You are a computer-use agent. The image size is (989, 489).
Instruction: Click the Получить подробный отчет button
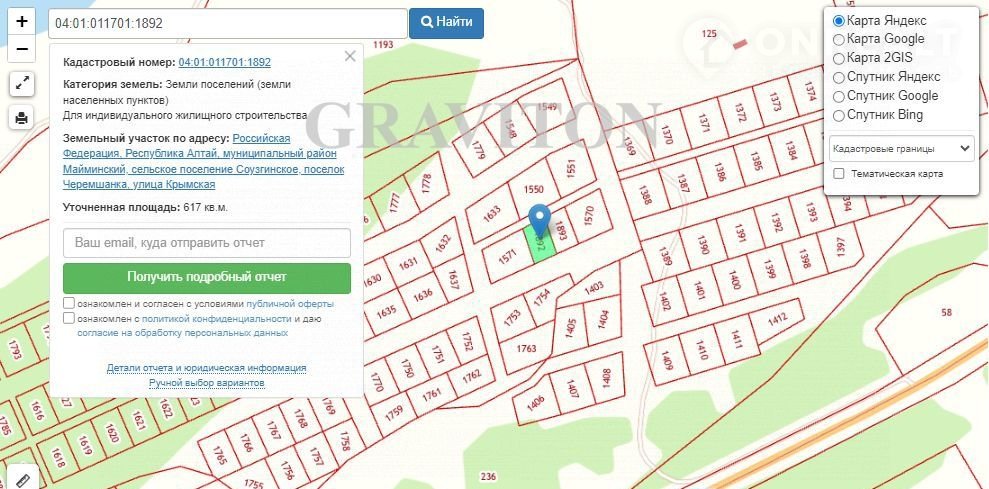click(x=206, y=277)
